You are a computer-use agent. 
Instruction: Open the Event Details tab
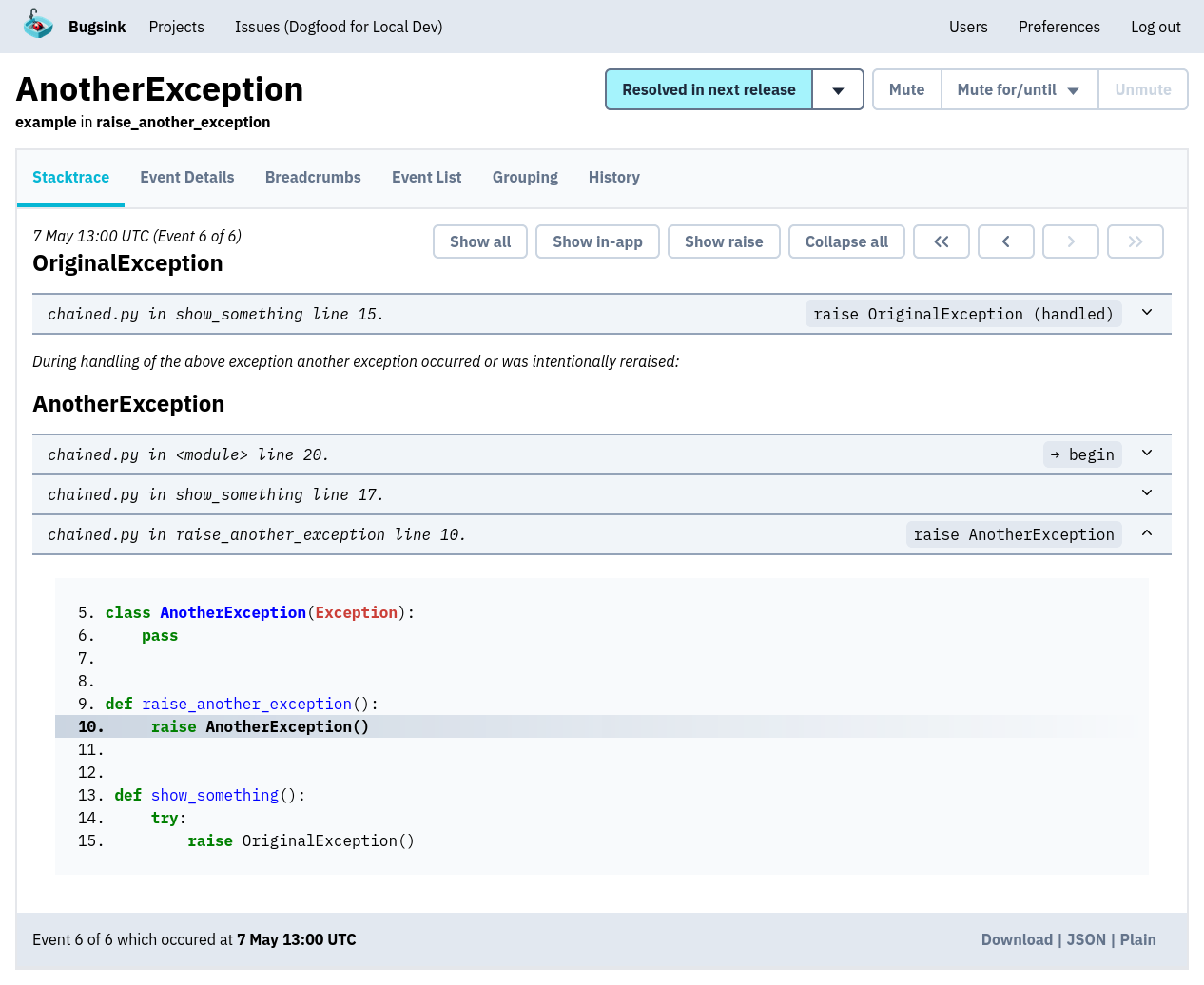[x=186, y=177]
